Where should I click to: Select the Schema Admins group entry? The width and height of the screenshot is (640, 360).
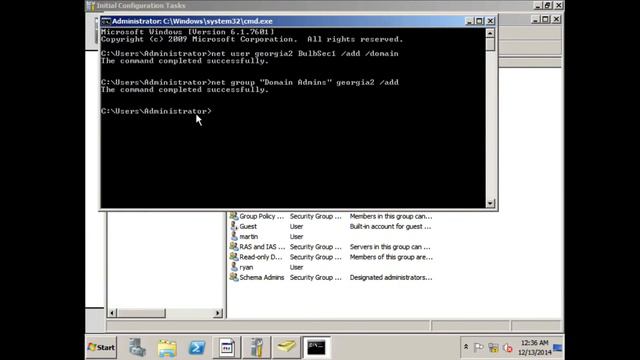331,278
